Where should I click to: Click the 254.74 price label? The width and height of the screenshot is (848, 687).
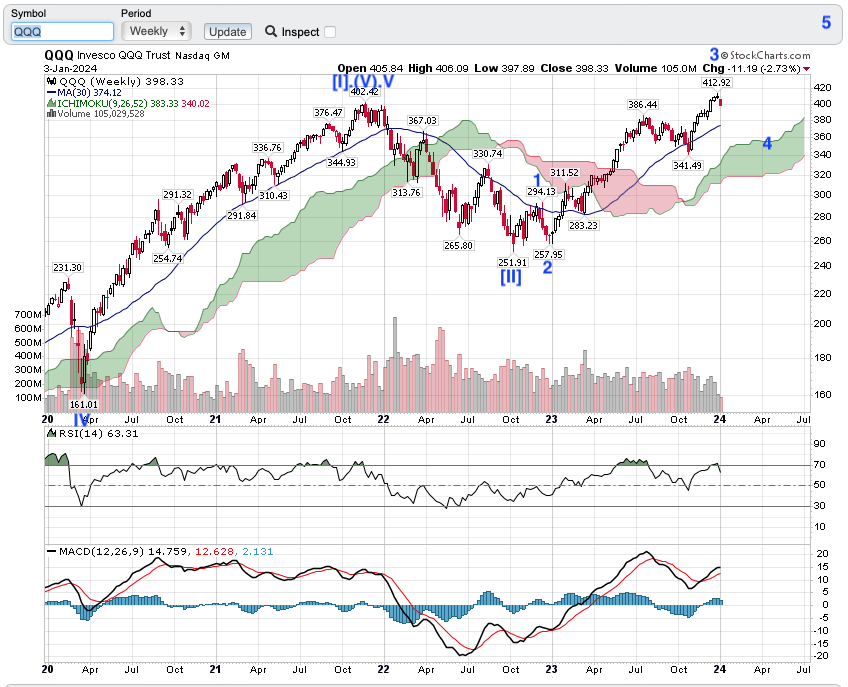(168, 258)
